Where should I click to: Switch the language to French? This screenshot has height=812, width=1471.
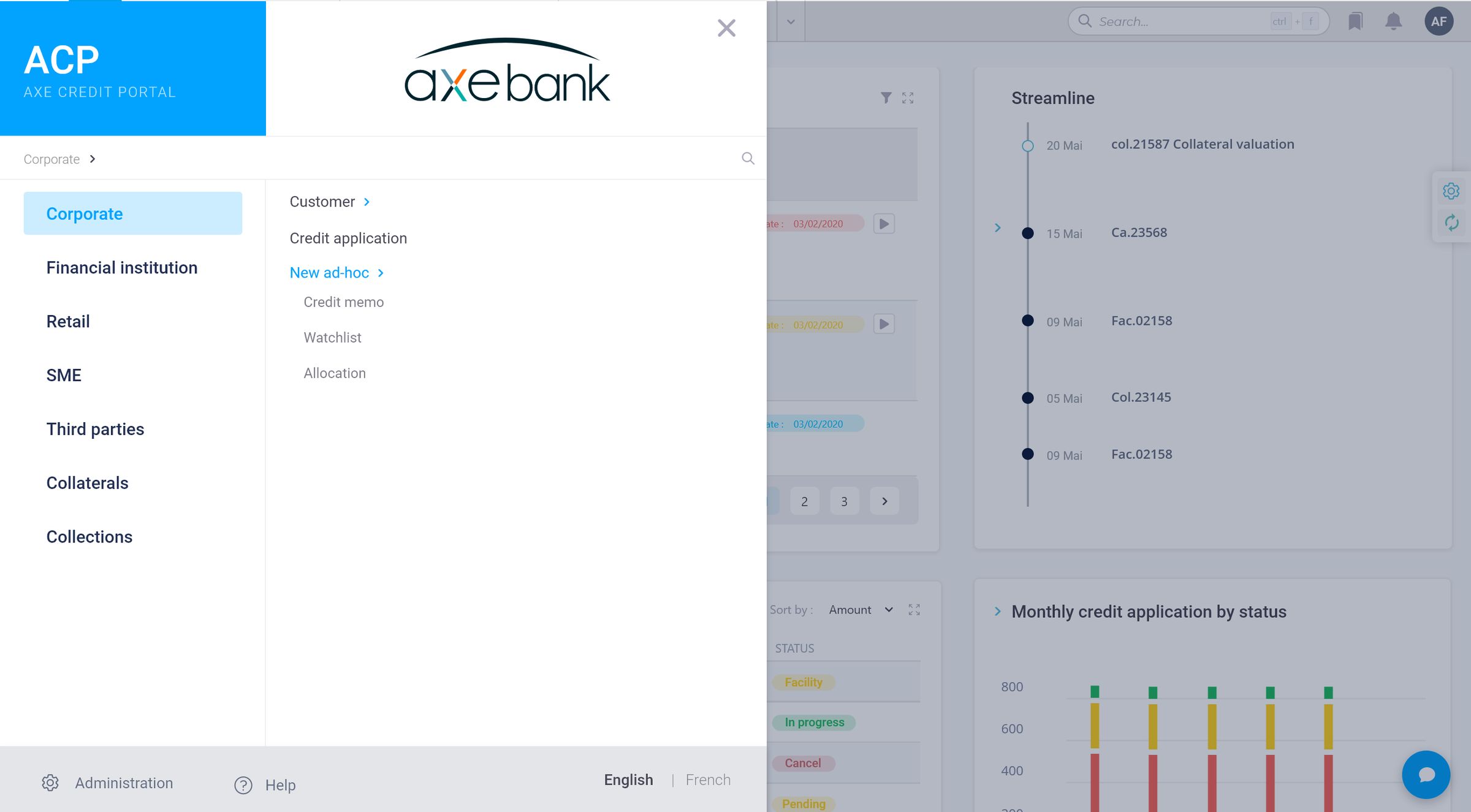pyautogui.click(x=708, y=780)
